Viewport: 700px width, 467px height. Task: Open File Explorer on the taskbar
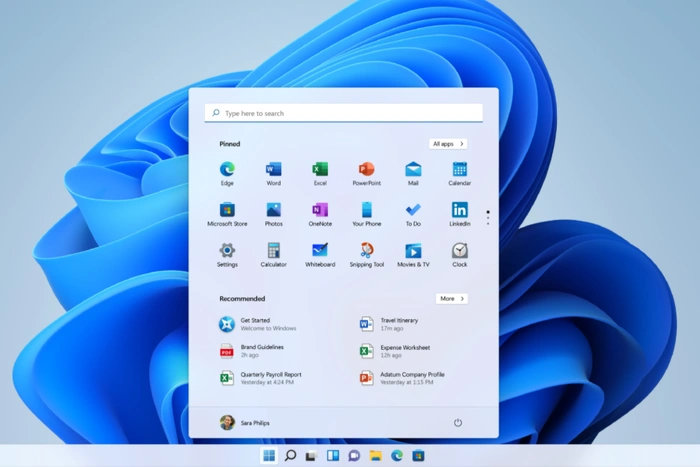tap(376, 455)
